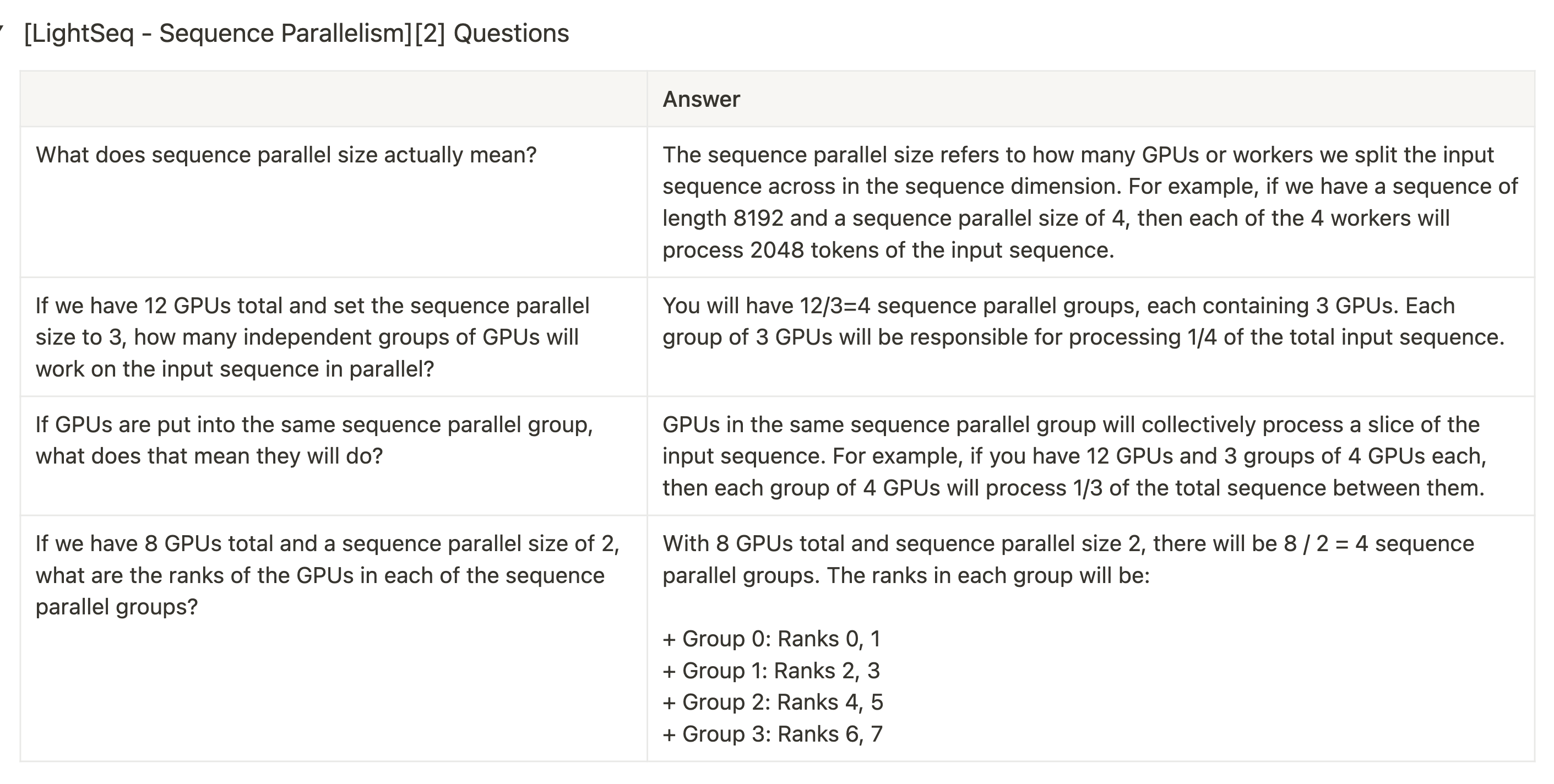Click the 'With 8 GPUs total' answer paragraph

pyautogui.click(x=1068, y=559)
